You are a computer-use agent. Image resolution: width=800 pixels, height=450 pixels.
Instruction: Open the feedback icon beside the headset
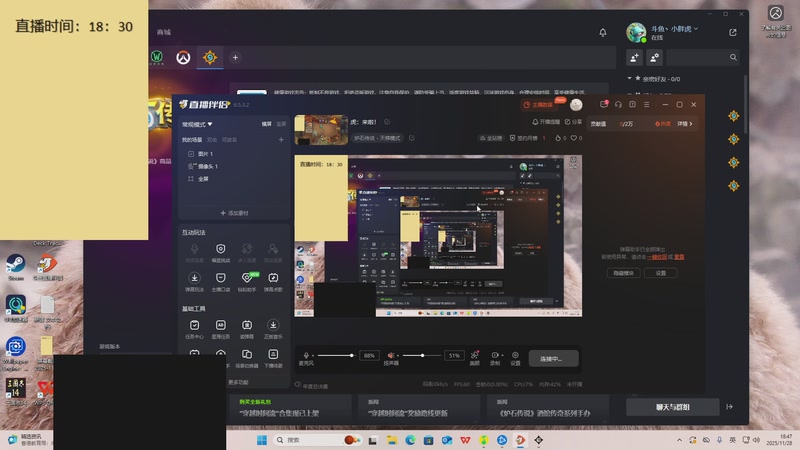click(632, 105)
